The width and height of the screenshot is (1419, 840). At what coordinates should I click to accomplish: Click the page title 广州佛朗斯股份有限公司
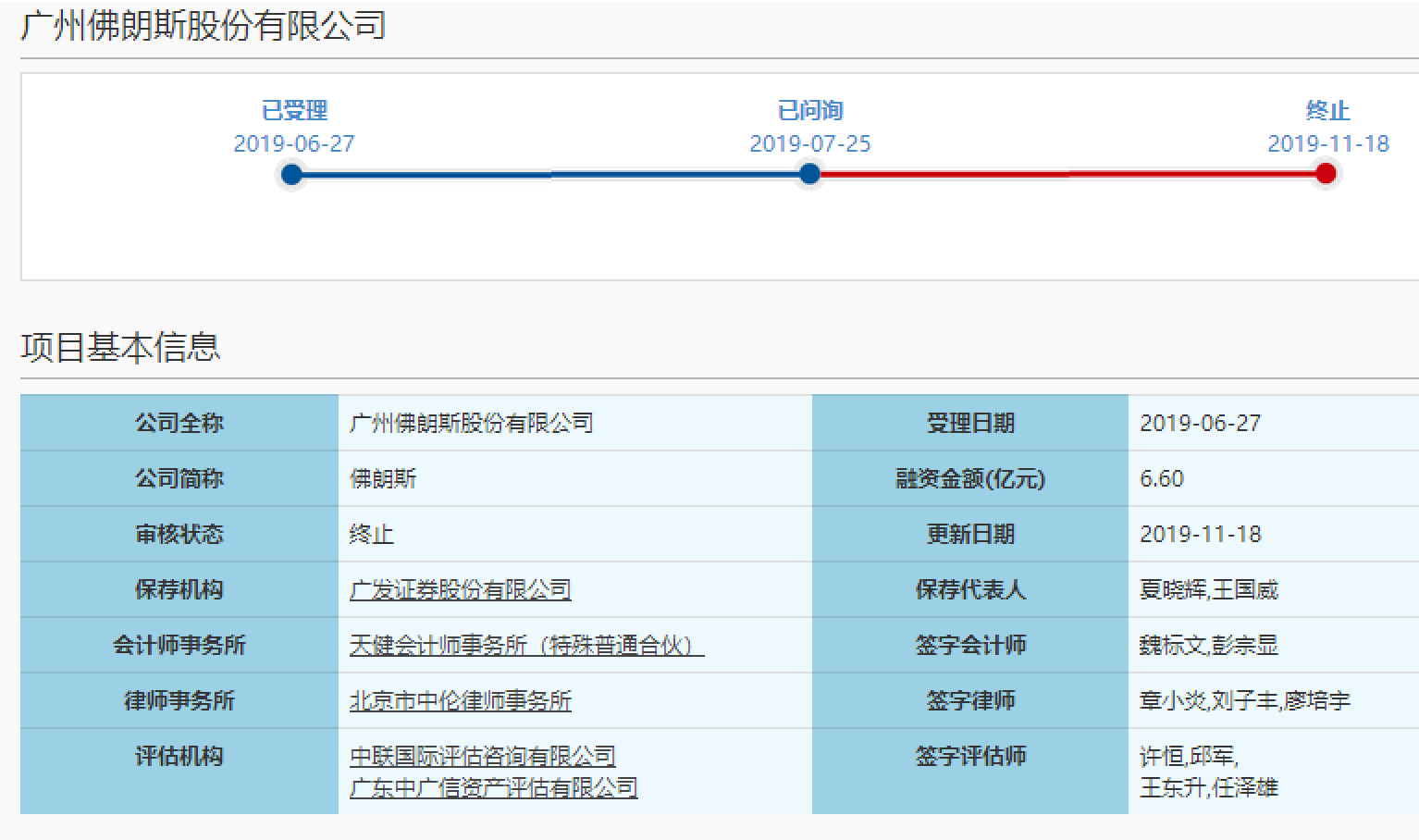coord(203,26)
